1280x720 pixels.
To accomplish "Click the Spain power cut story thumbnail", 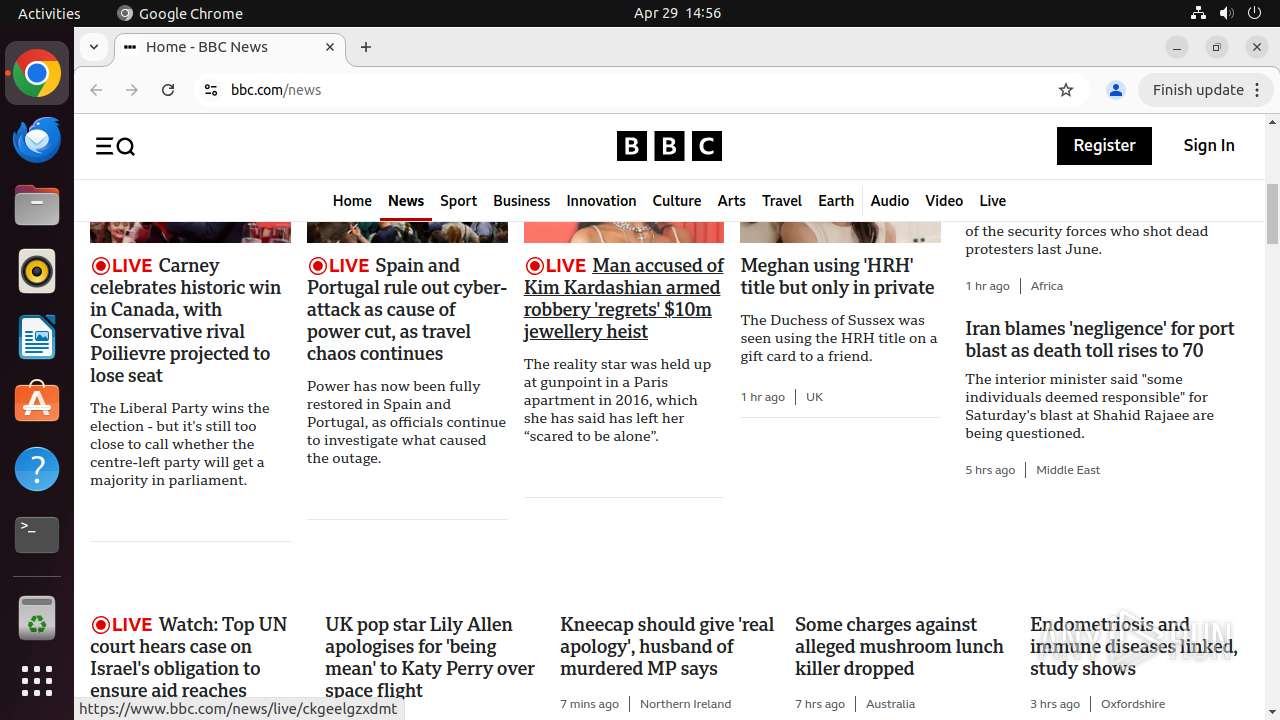I will (407, 232).
